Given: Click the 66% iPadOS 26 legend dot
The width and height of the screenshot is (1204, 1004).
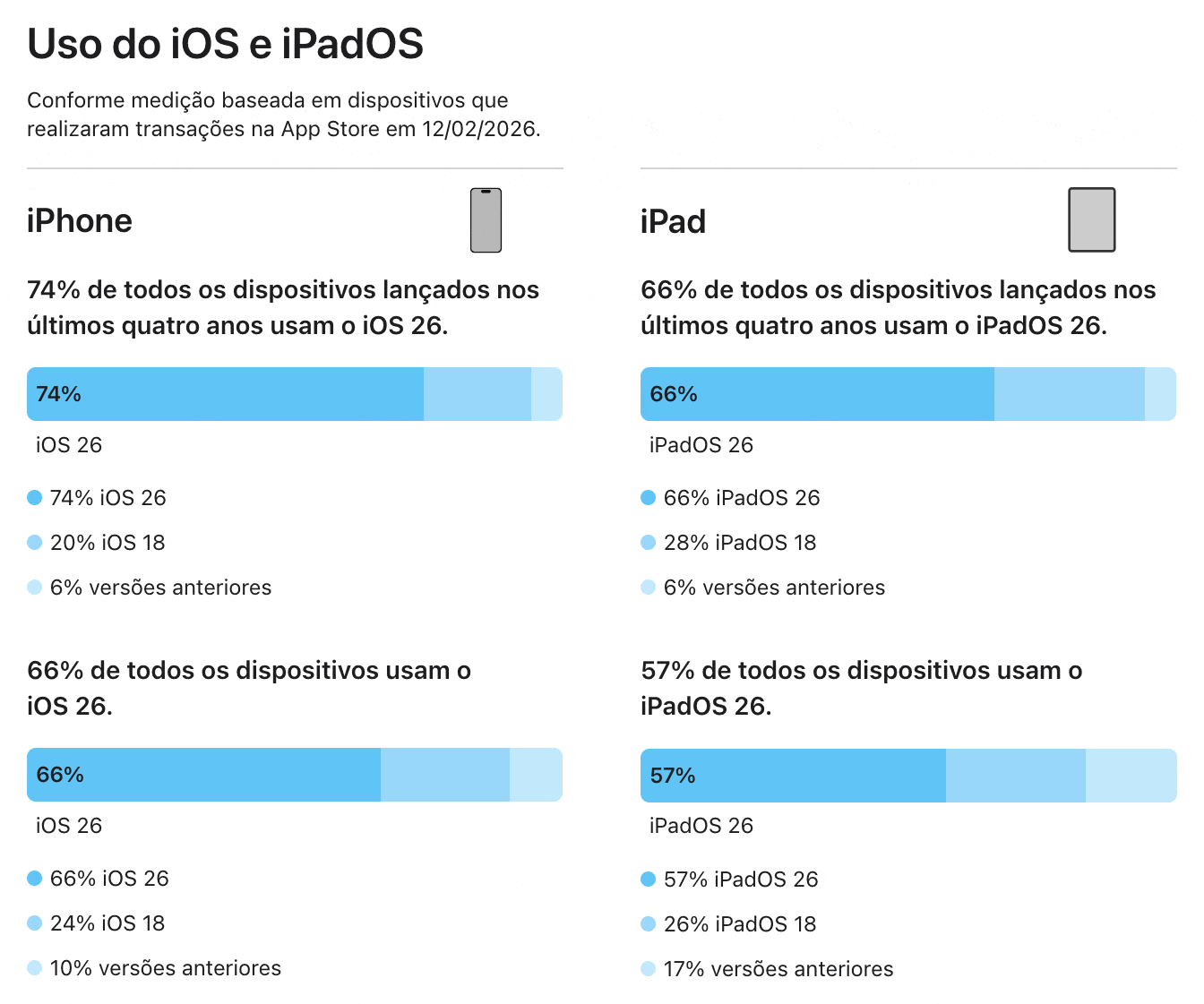Looking at the screenshot, I should tap(649, 498).
